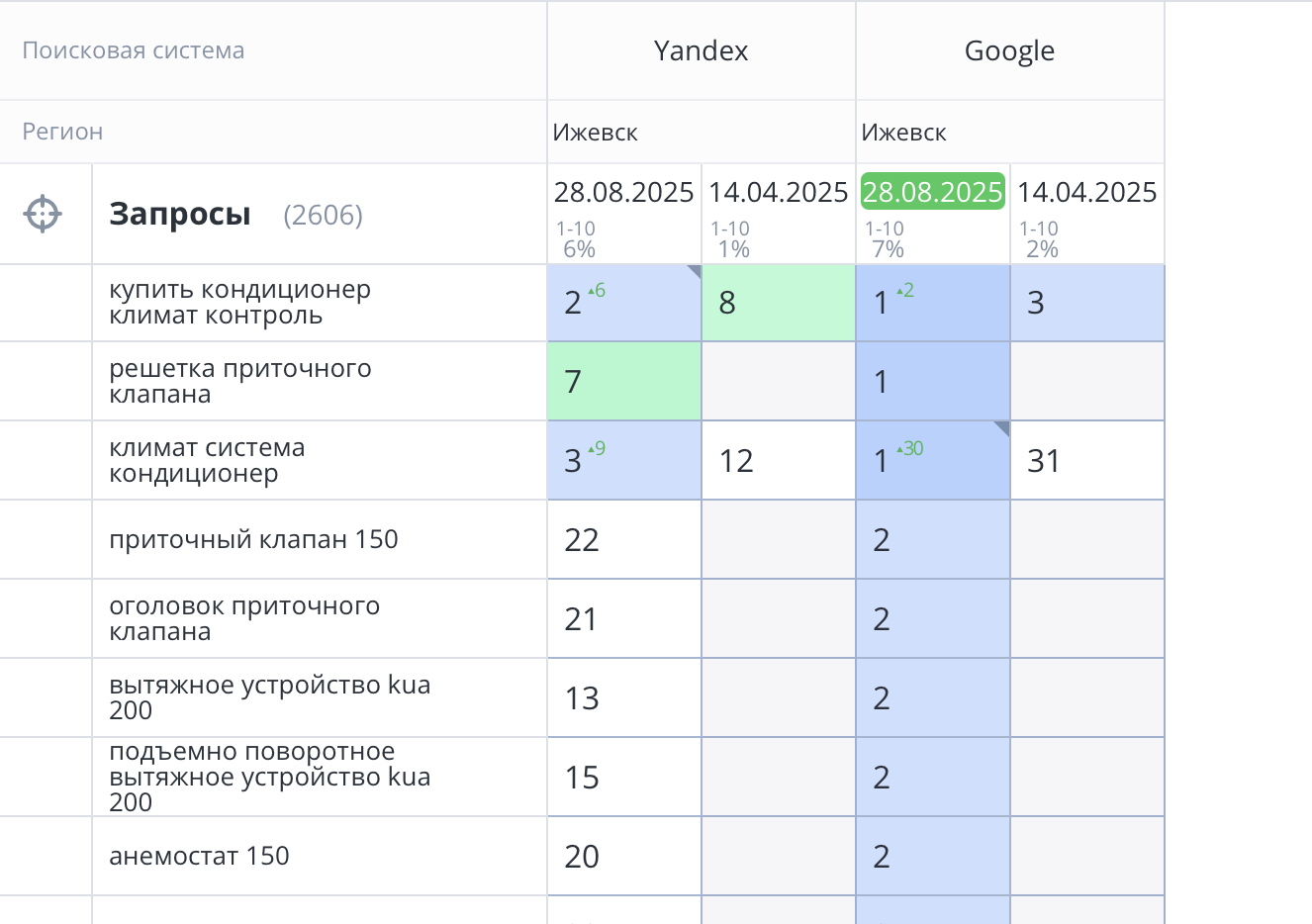Click the target crosshair icon beside Запросы

pos(43,214)
